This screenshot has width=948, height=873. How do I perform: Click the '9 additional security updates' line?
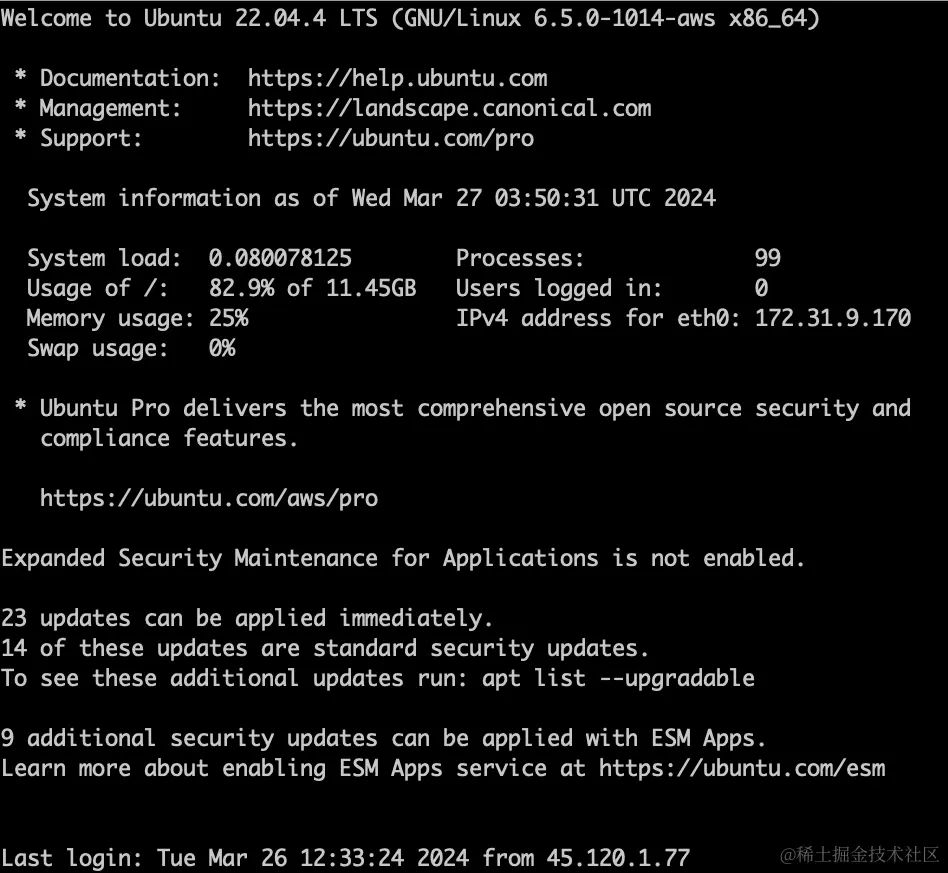pos(383,738)
